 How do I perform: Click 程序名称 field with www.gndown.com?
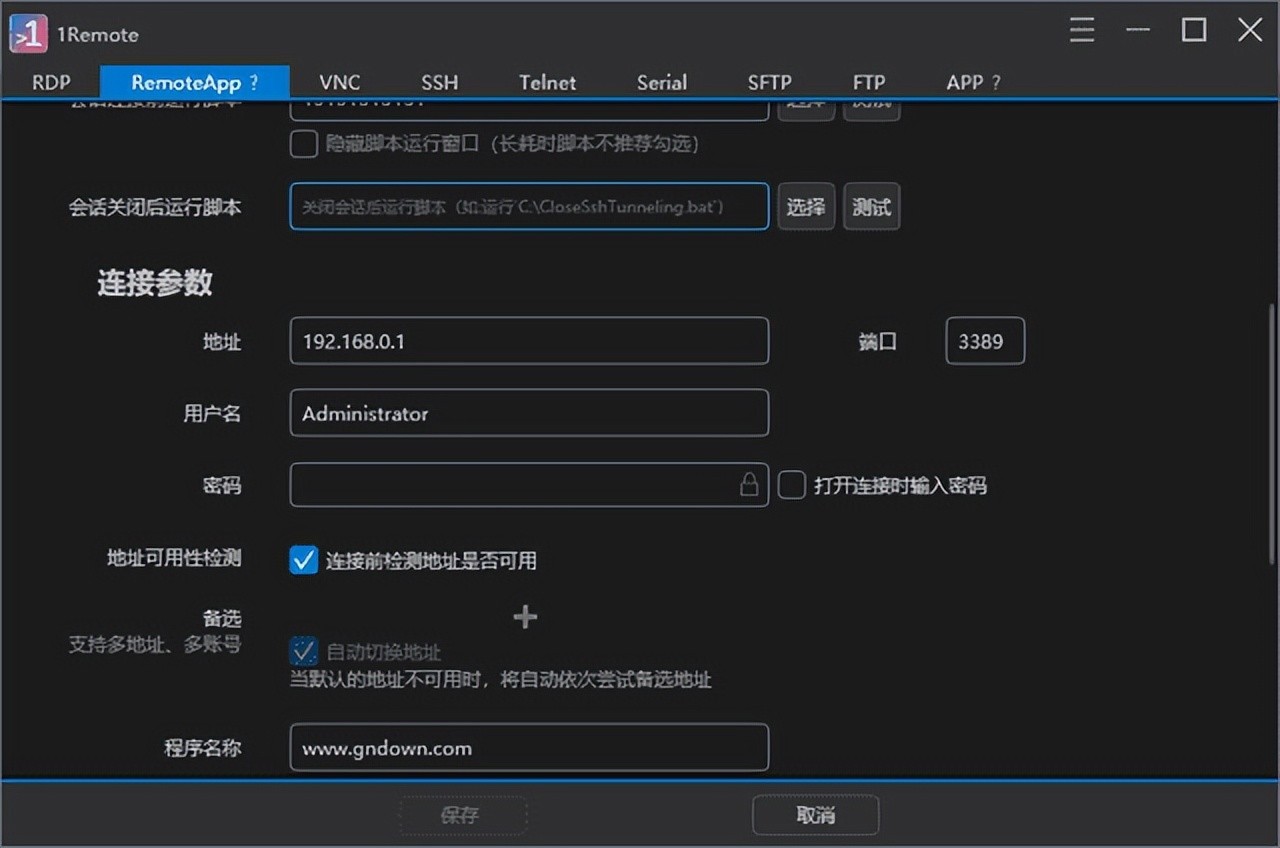pyautogui.click(x=529, y=748)
